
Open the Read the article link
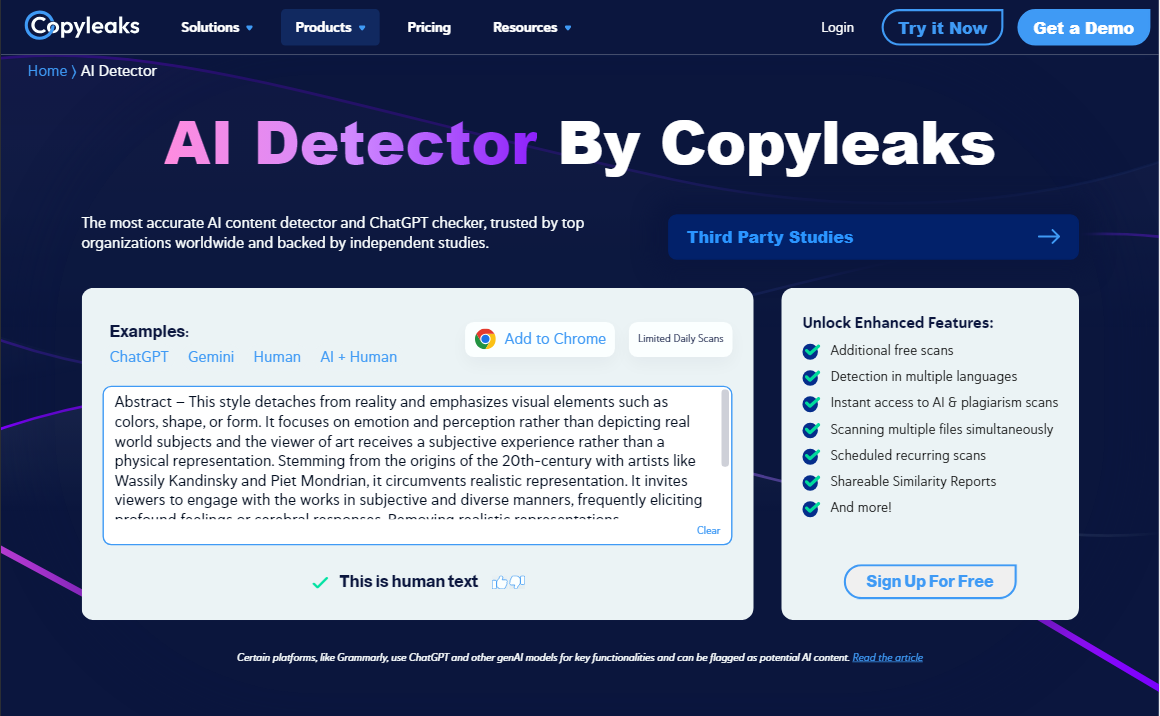(x=888, y=658)
